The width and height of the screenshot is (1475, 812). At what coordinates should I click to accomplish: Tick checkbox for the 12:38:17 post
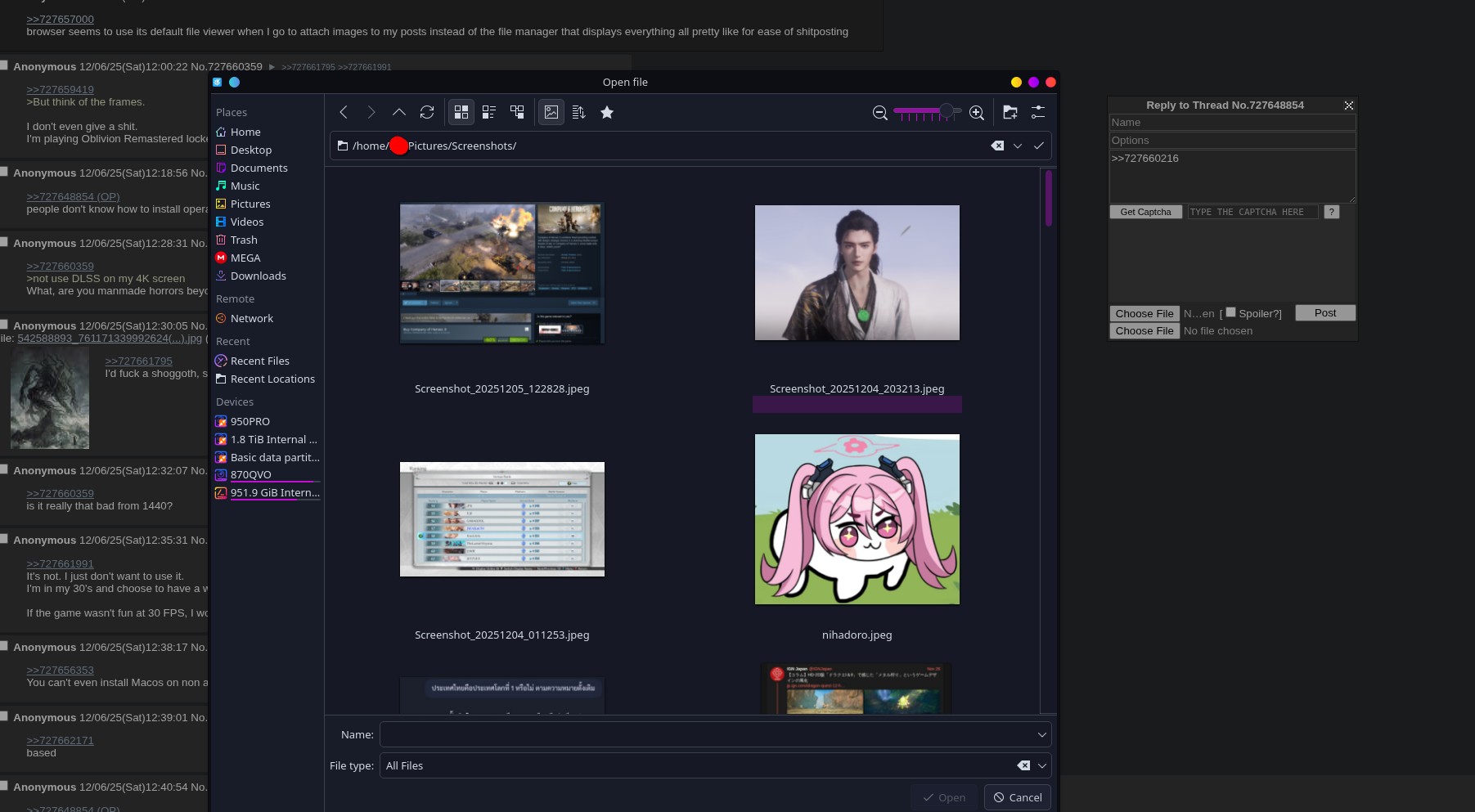5,646
